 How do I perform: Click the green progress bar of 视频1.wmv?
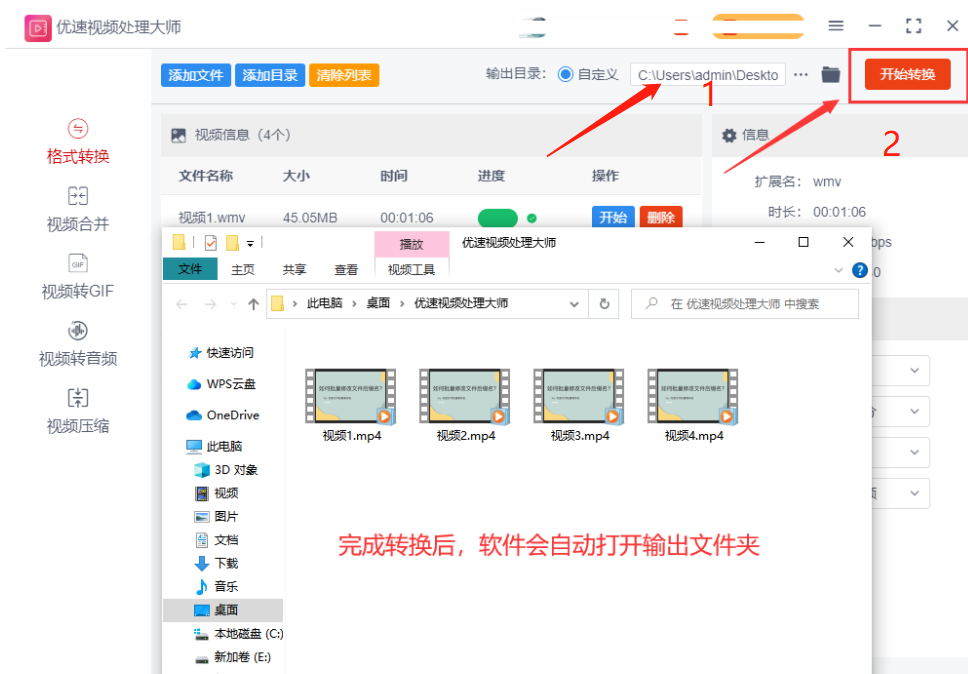(x=498, y=218)
